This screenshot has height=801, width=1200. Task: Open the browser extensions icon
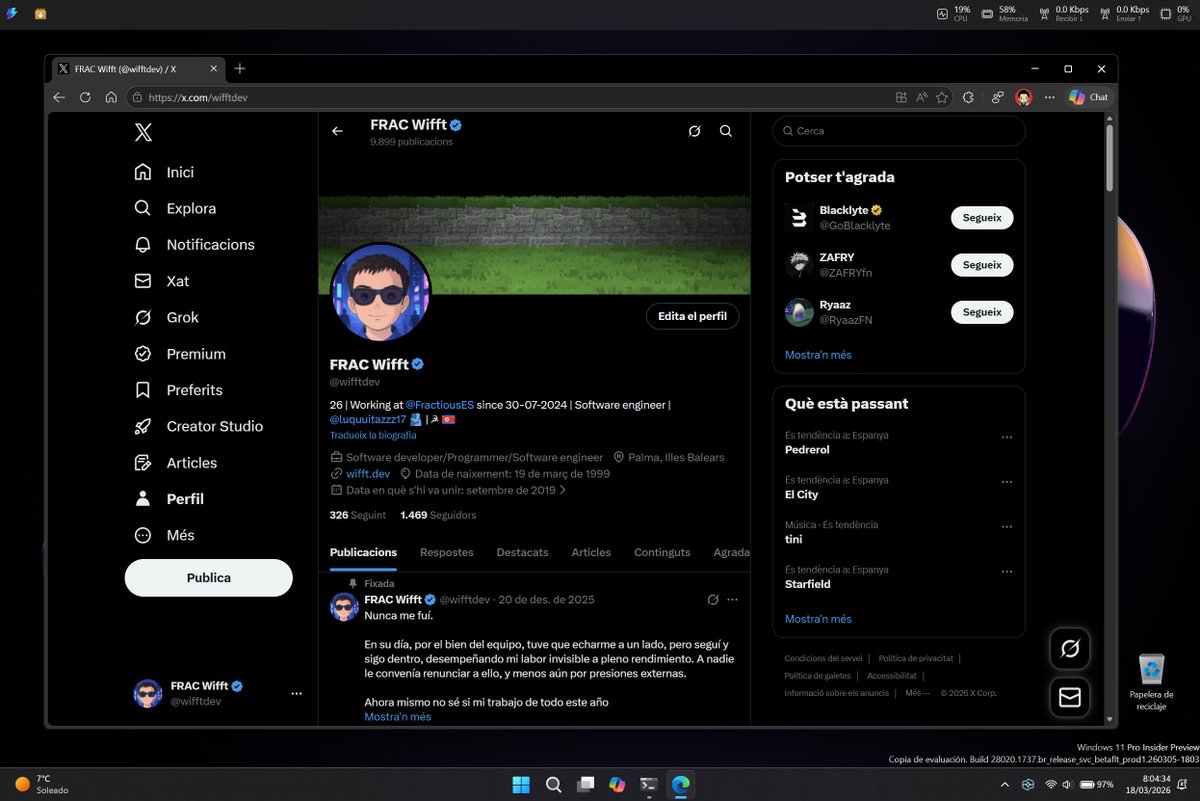tap(968, 97)
